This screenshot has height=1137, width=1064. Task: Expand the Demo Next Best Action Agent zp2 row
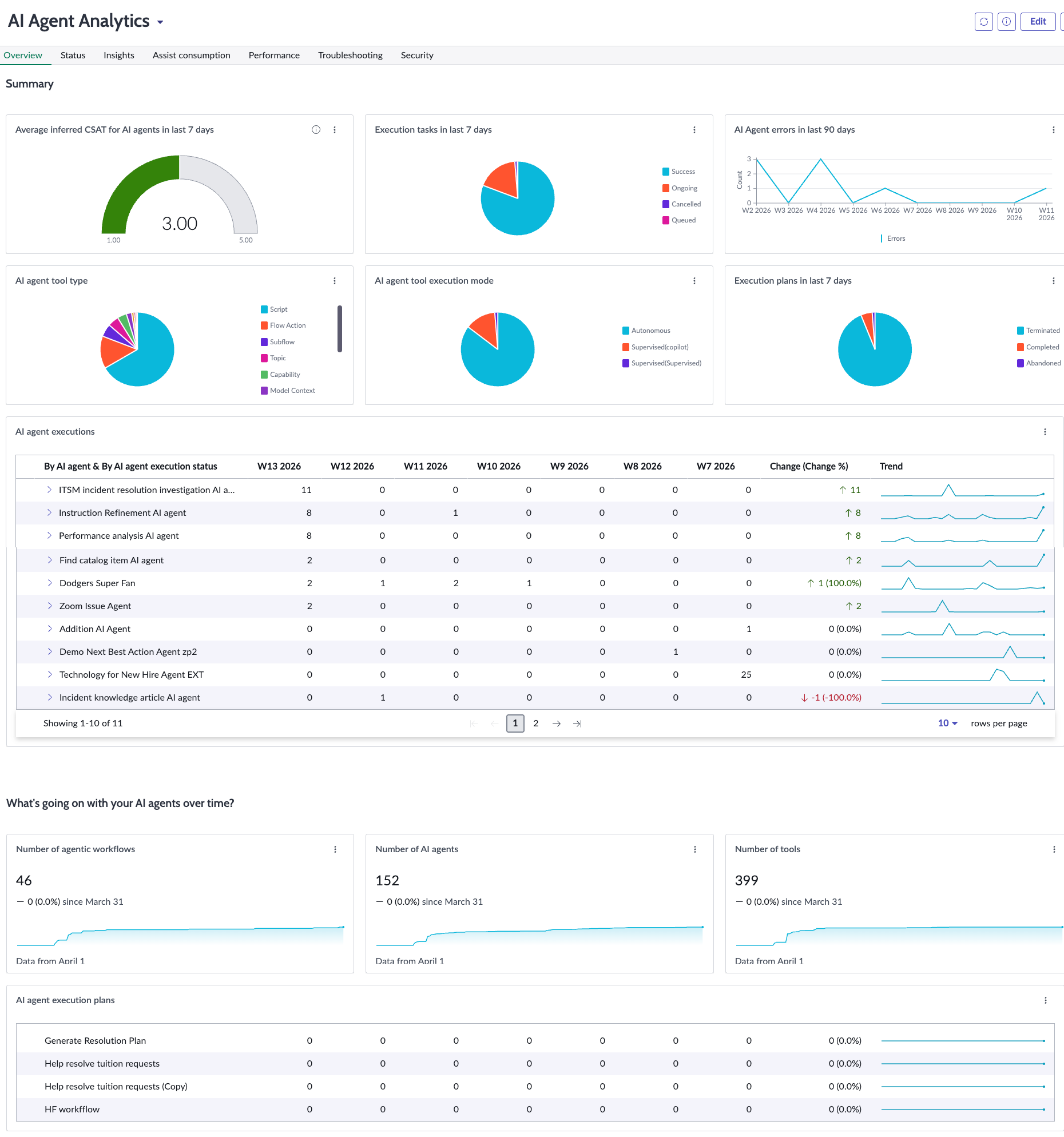[50, 651]
